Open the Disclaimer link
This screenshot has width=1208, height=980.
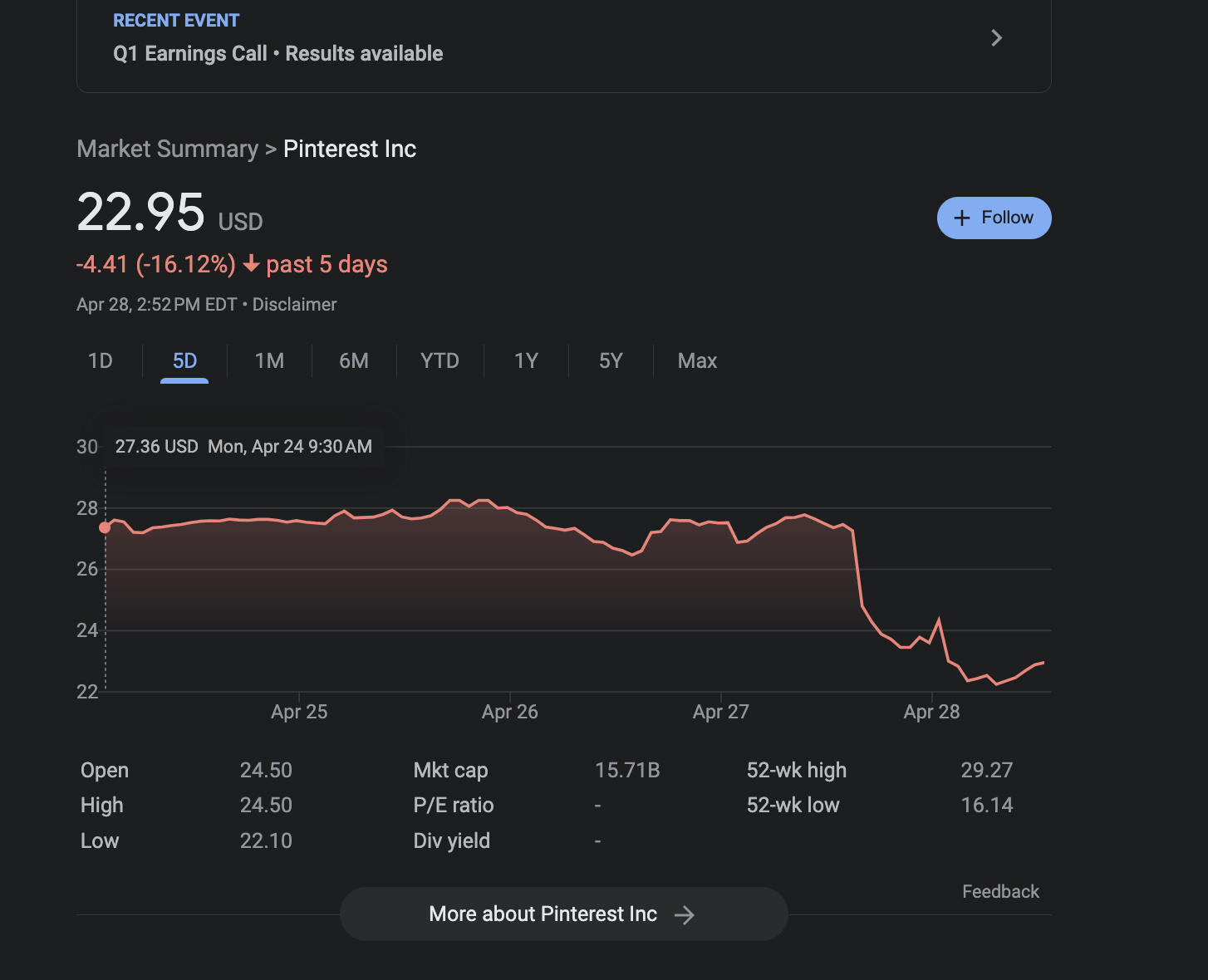coord(294,305)
